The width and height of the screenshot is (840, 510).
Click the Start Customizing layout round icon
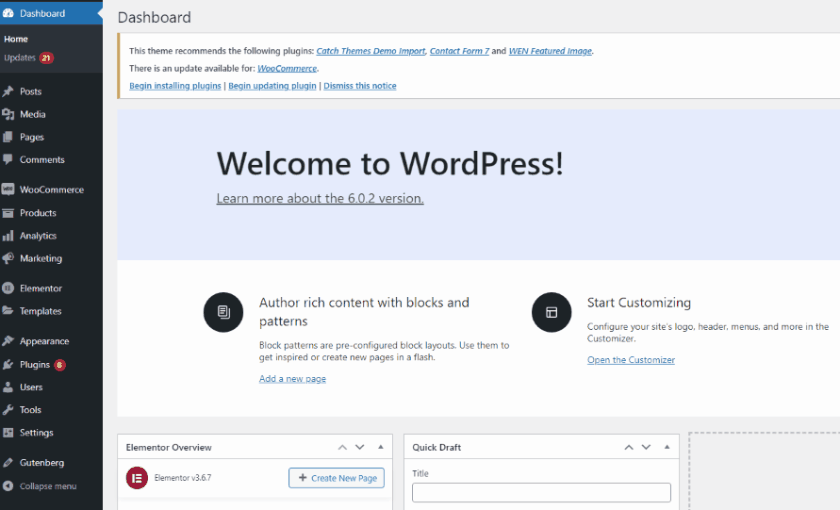551,312
